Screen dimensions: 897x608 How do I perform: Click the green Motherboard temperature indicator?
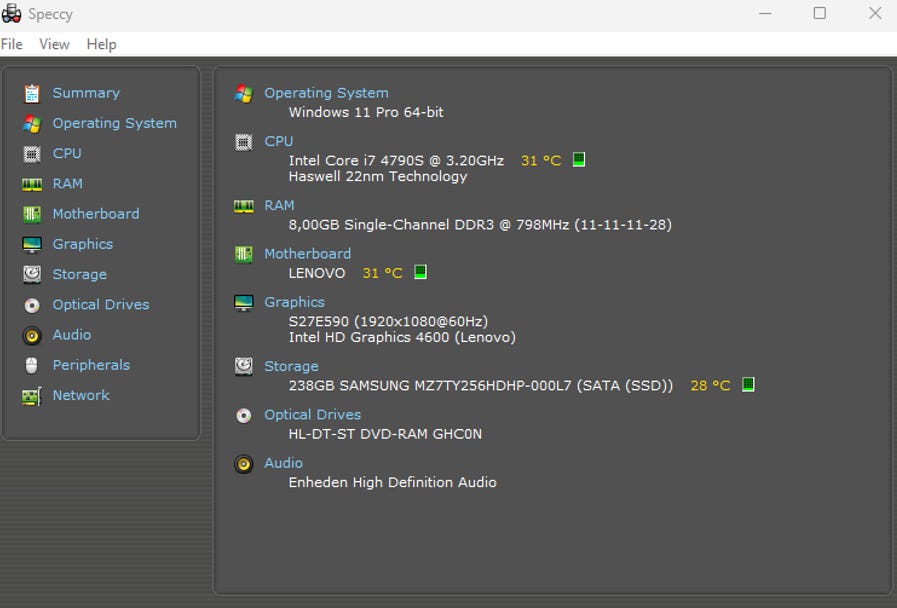(420, 272)
